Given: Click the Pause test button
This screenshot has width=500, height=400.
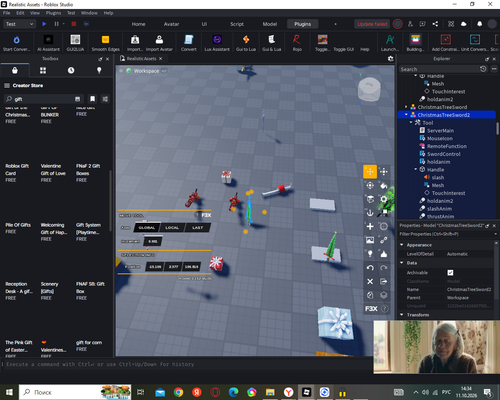Looking at the screenshot, I should 56,24.
